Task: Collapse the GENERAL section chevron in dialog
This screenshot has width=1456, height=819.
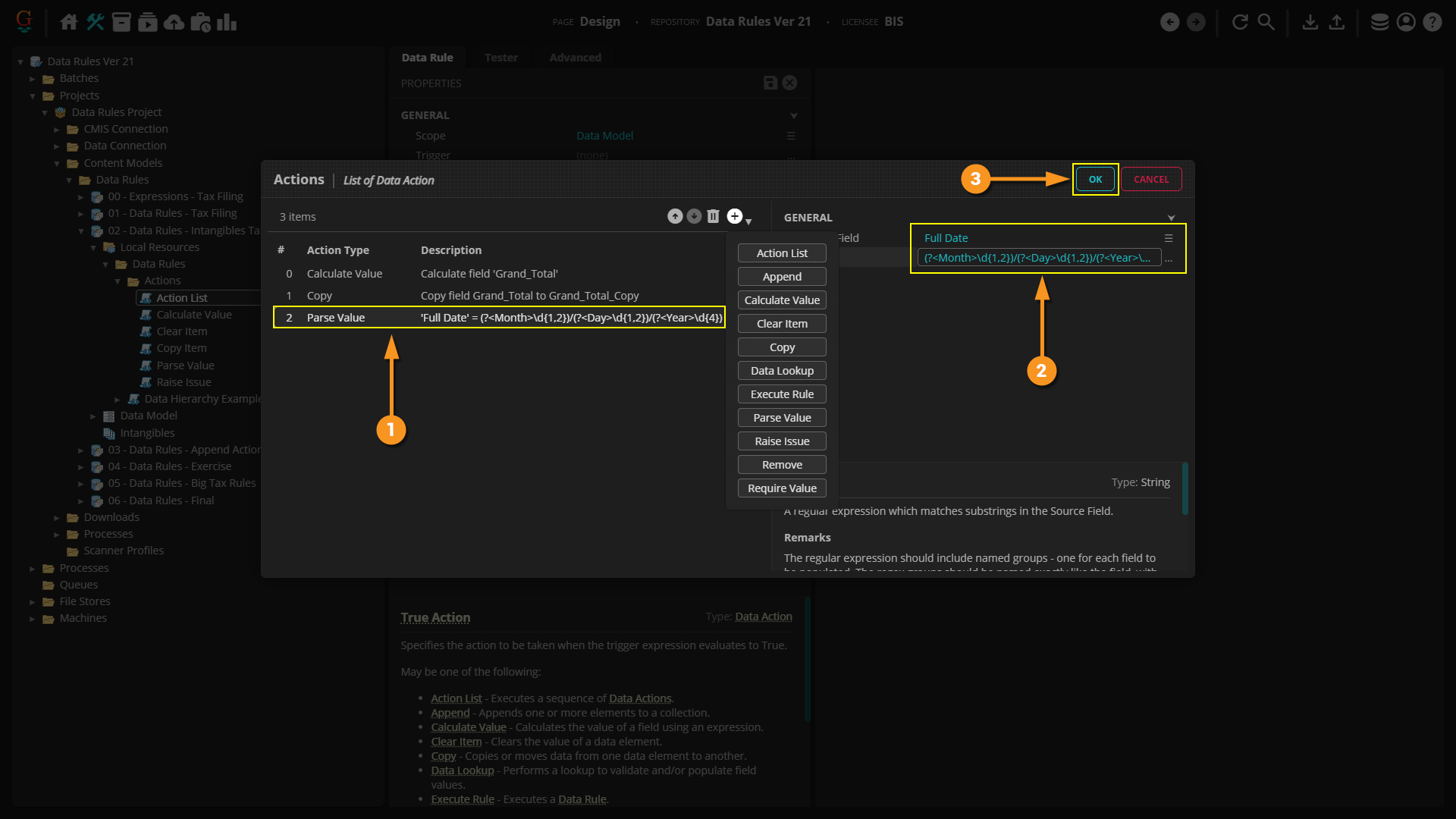Action: click(1171, 218)
